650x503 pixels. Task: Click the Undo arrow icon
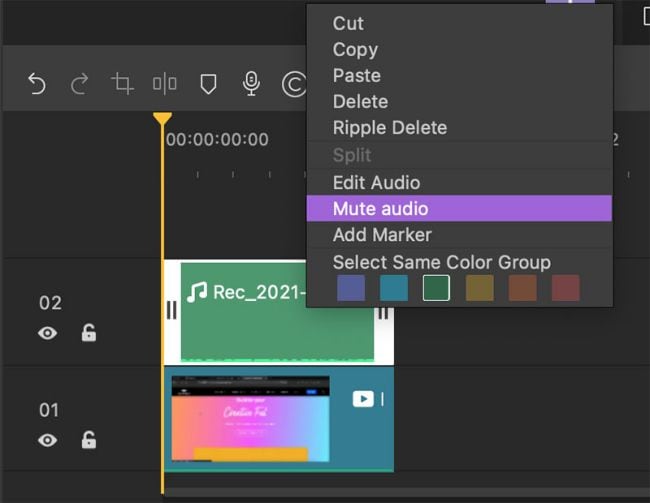tap(37, 85)
